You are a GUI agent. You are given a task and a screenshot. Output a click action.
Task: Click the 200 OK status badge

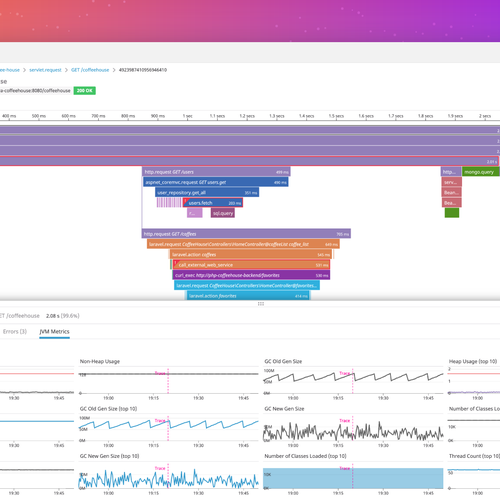(x=85, y=91)
